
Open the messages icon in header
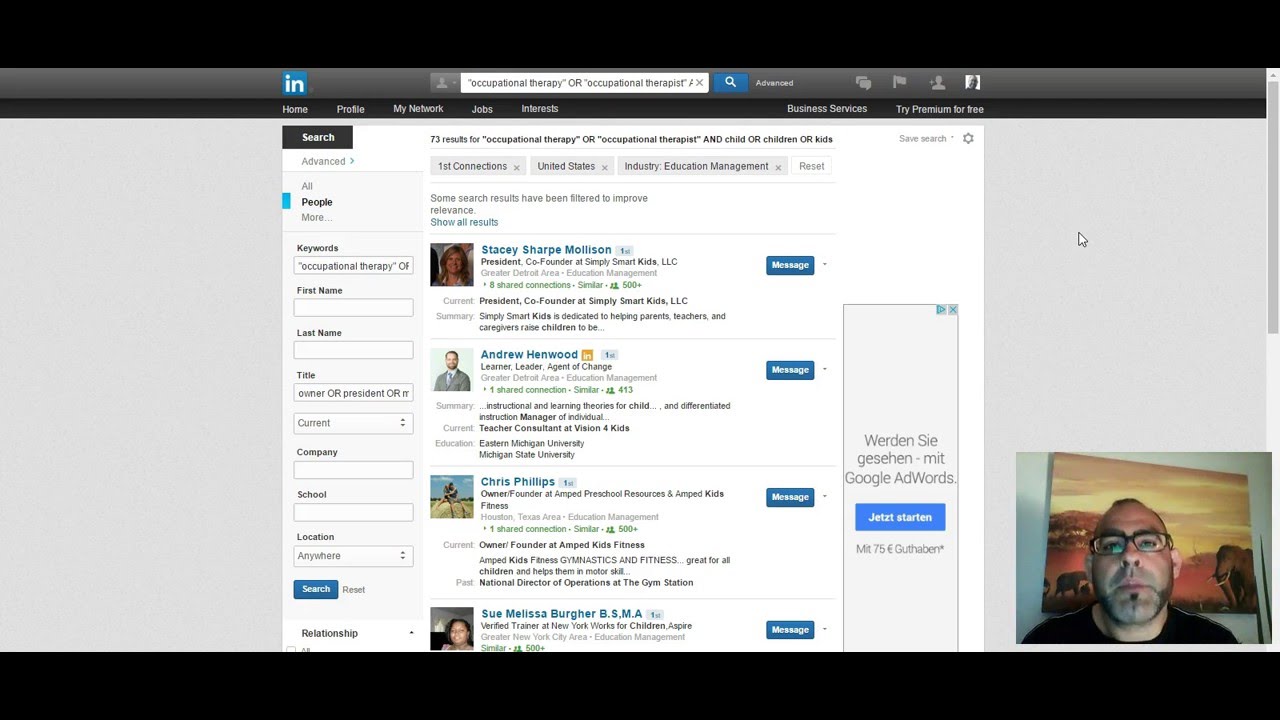[x=863, y=83]
